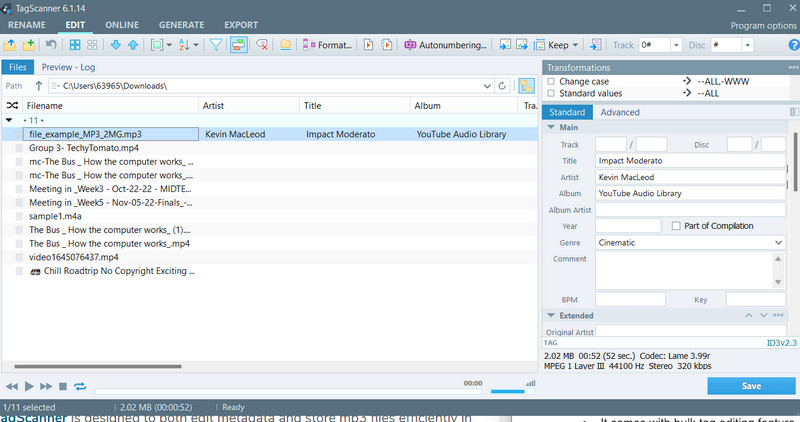Click the blue move up arrow icon

[x=131, y=45]
